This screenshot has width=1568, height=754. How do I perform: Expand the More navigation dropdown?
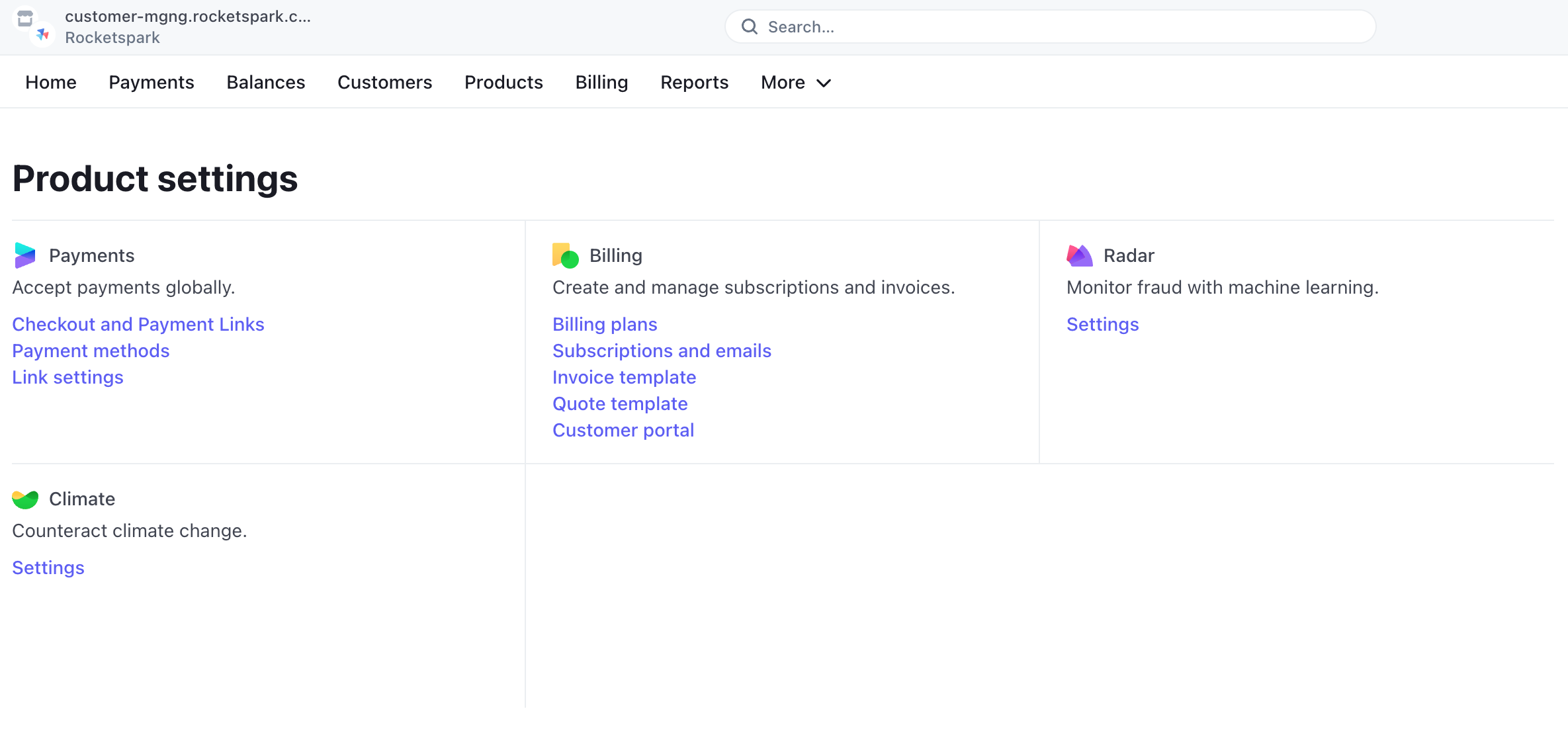[x=795, y=83]
